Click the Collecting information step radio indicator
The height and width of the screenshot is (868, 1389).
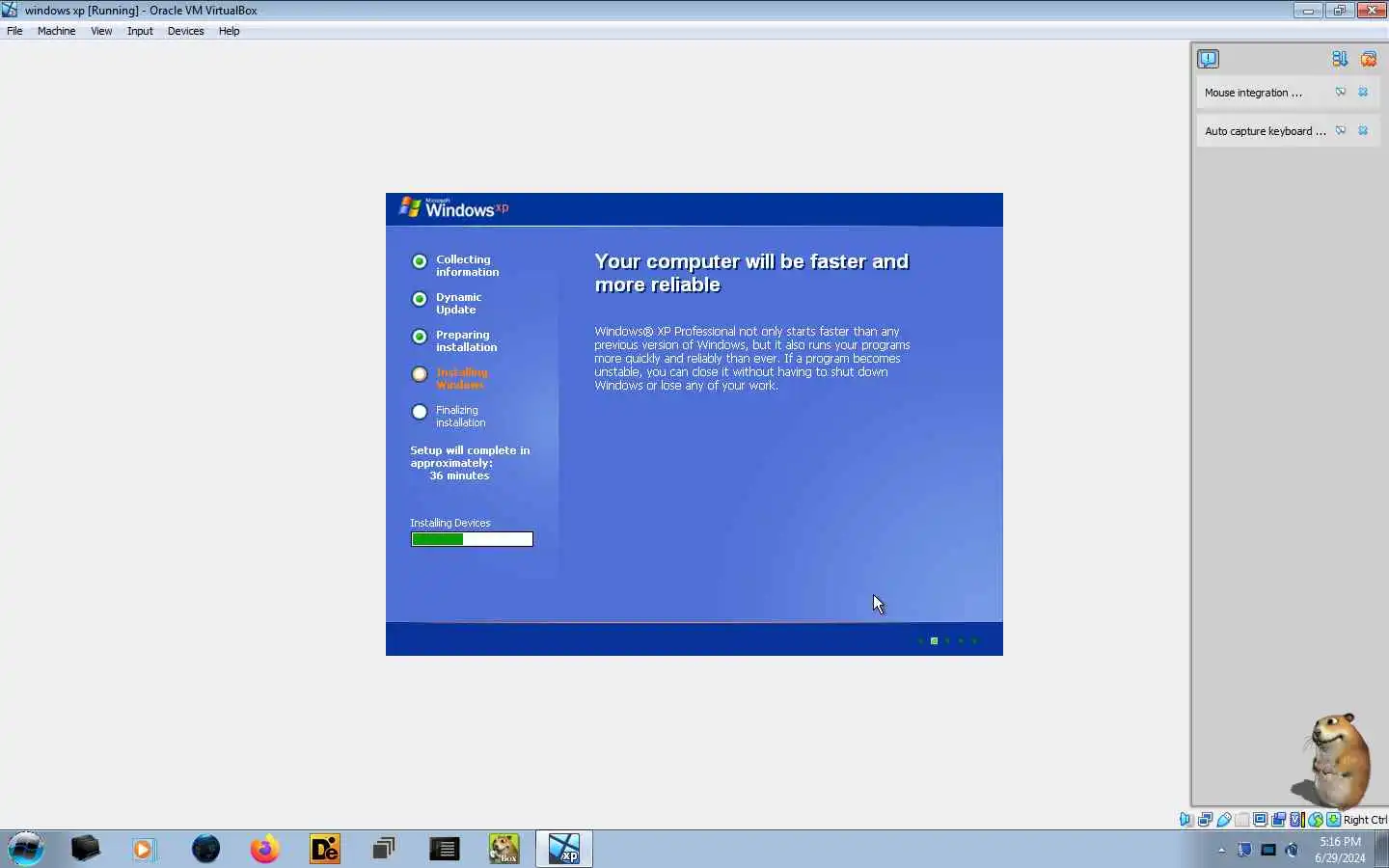pos(420,261)
